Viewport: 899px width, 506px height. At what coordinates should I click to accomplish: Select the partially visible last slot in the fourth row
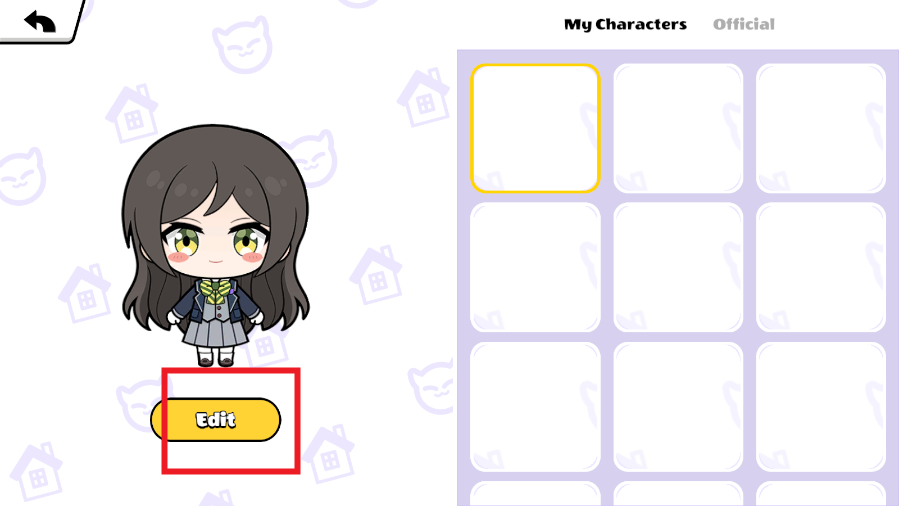coord(821,494)
